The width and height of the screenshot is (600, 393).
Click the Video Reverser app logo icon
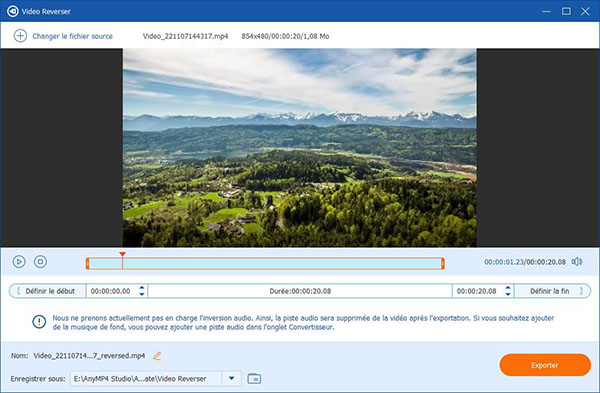[13, 11]
